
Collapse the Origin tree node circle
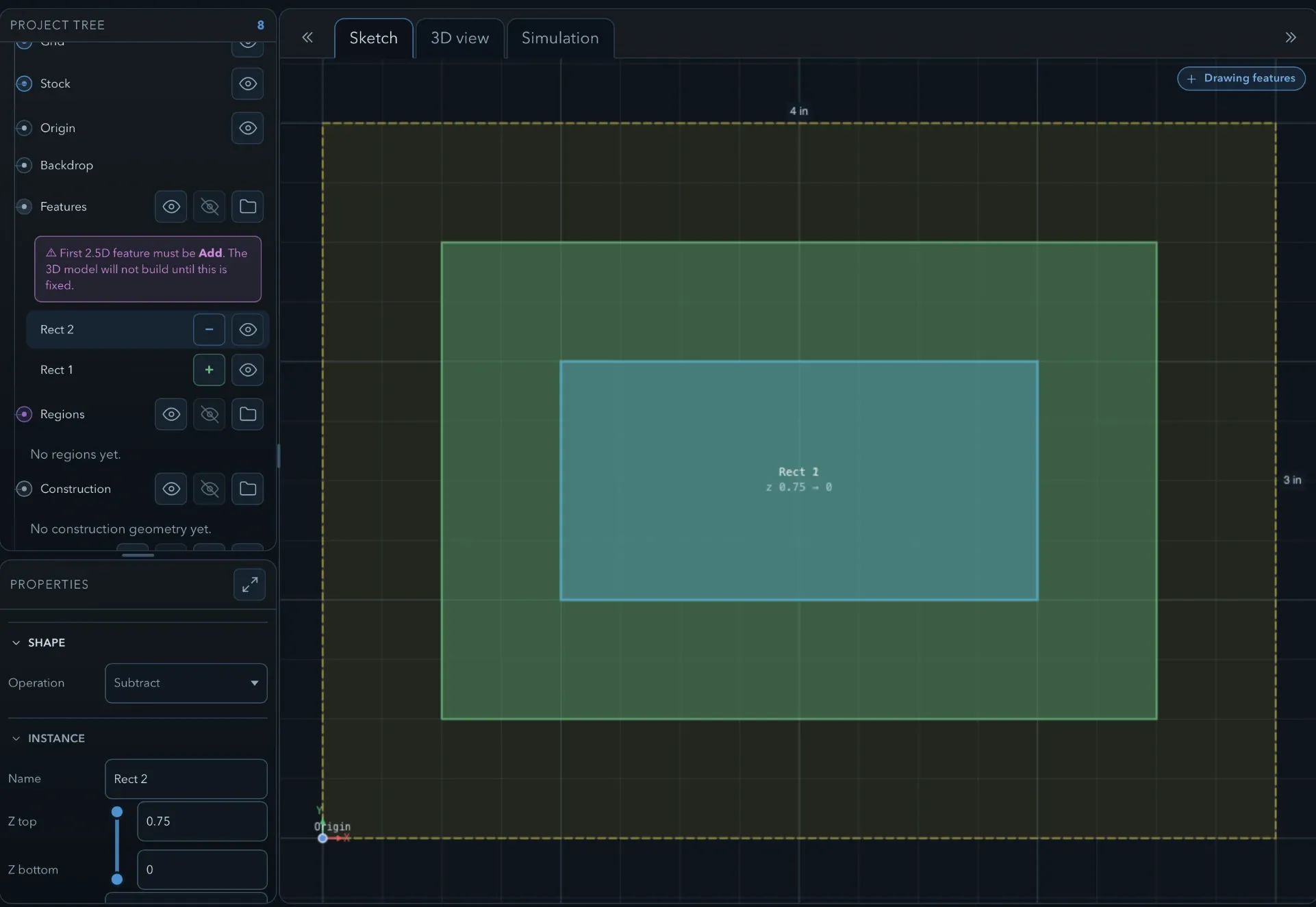[24, 128]
